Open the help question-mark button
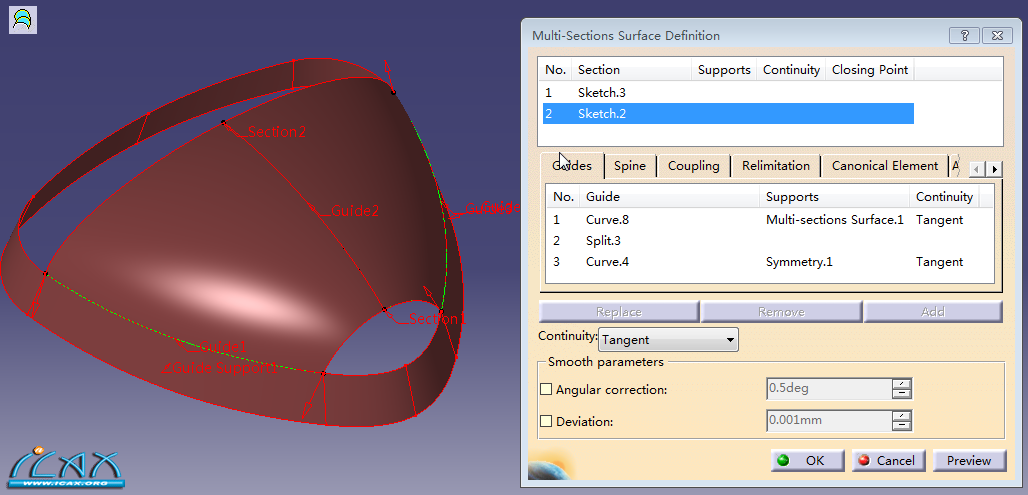The width and height of the screenshot is (1028, 495). [x=964, y=36]
